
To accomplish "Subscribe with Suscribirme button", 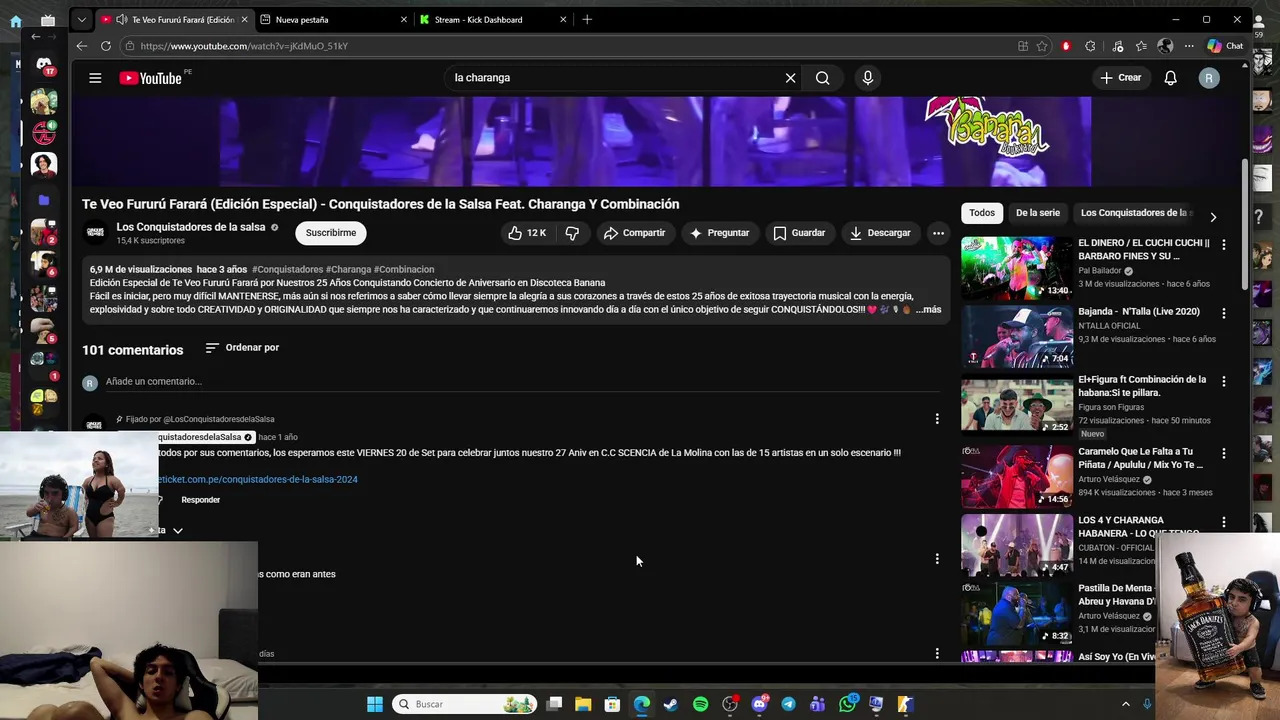I will point(331,233).
